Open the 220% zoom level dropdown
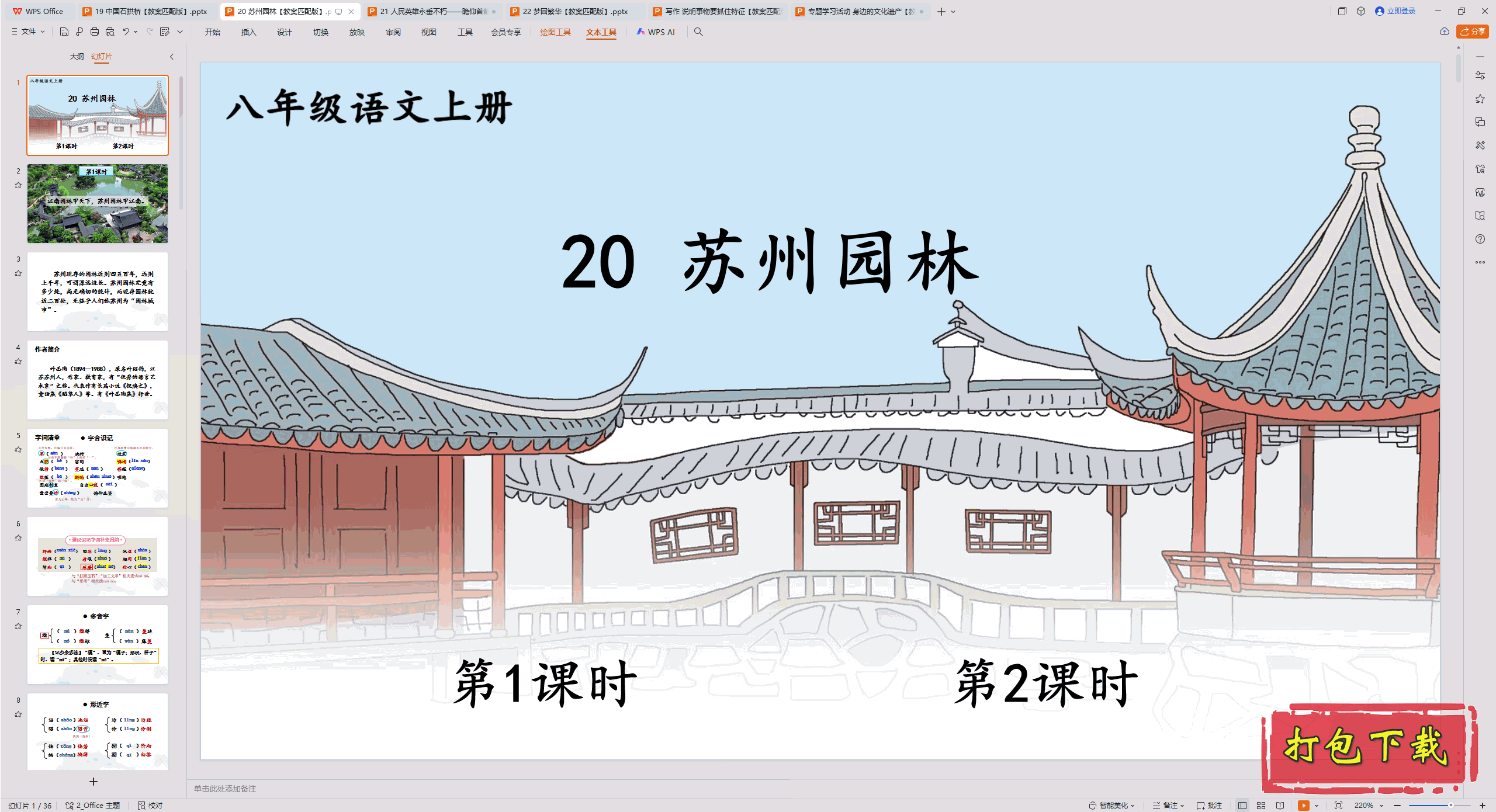 (x=1381, y=805)
